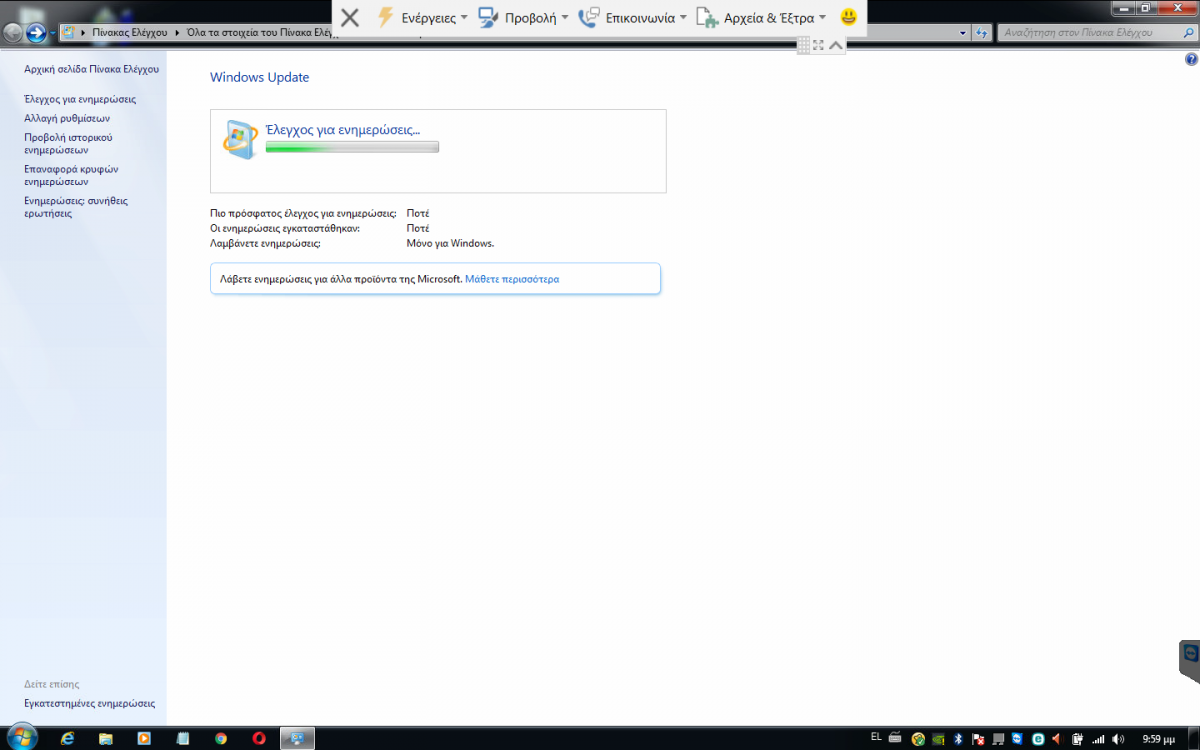Screen dimensions: 1200x750
Task: Click the 'Μόνο για Windows.' value text
Action: (x=450, y=243)
